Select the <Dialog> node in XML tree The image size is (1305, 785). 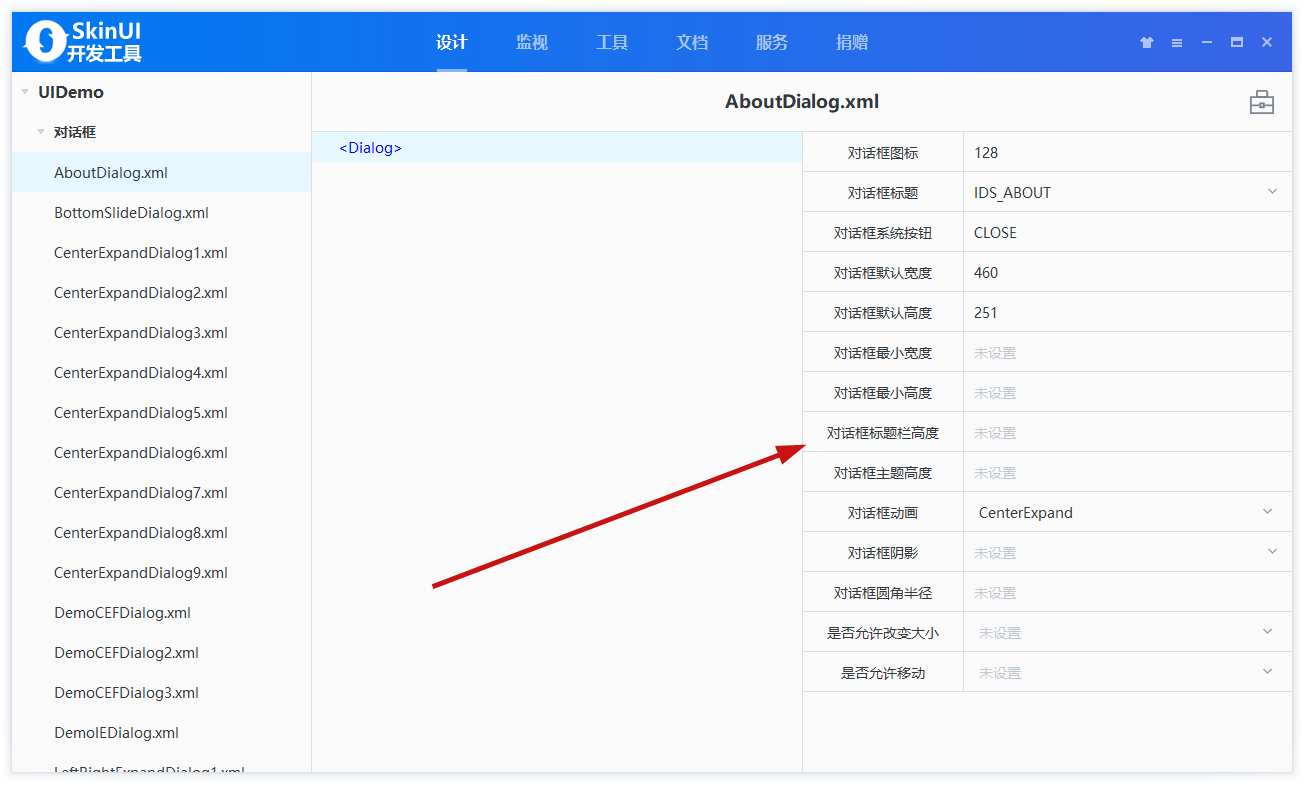pyautogui.click(x=557, y=147)
